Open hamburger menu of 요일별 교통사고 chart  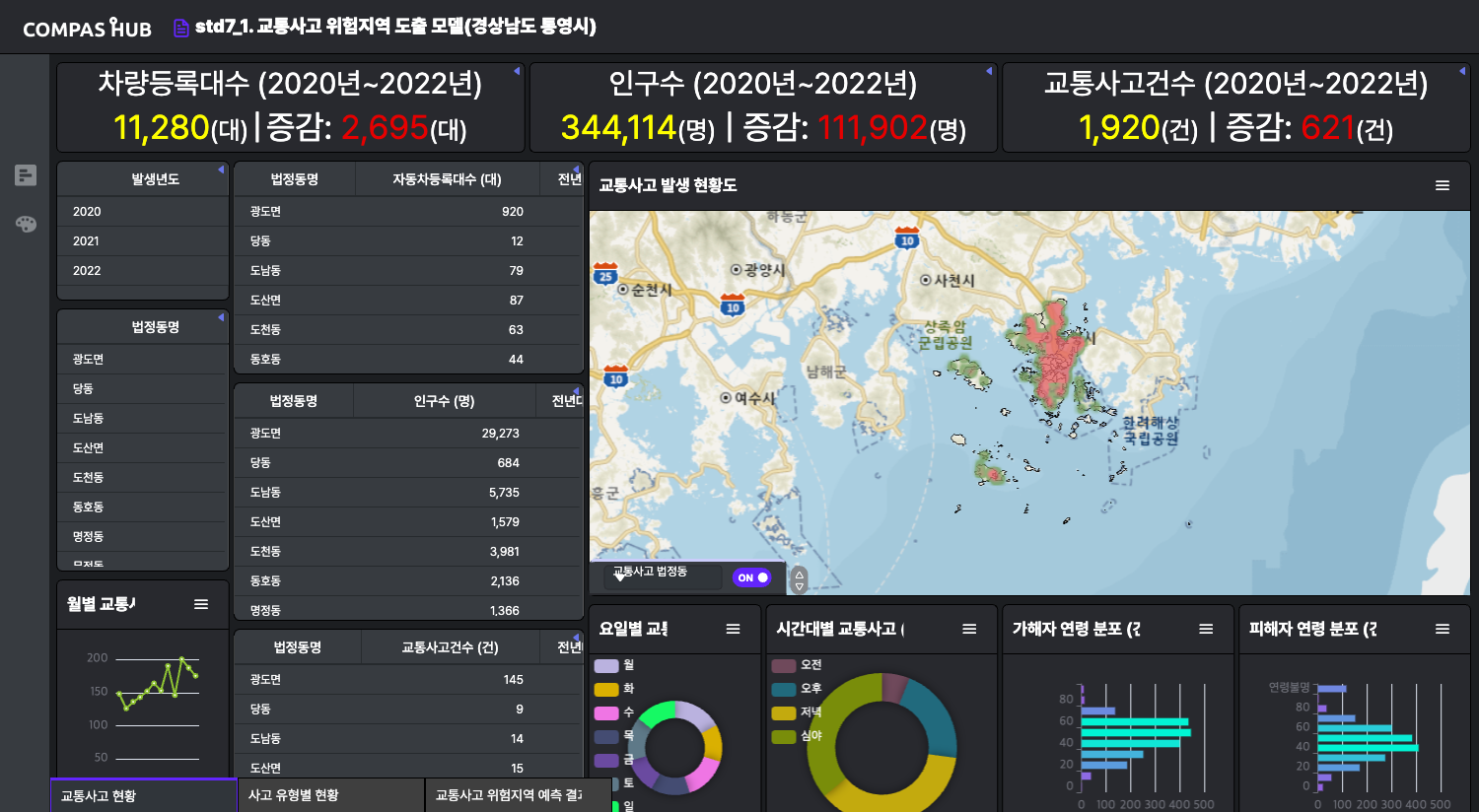pyautogui.click(x=733, y=629)
